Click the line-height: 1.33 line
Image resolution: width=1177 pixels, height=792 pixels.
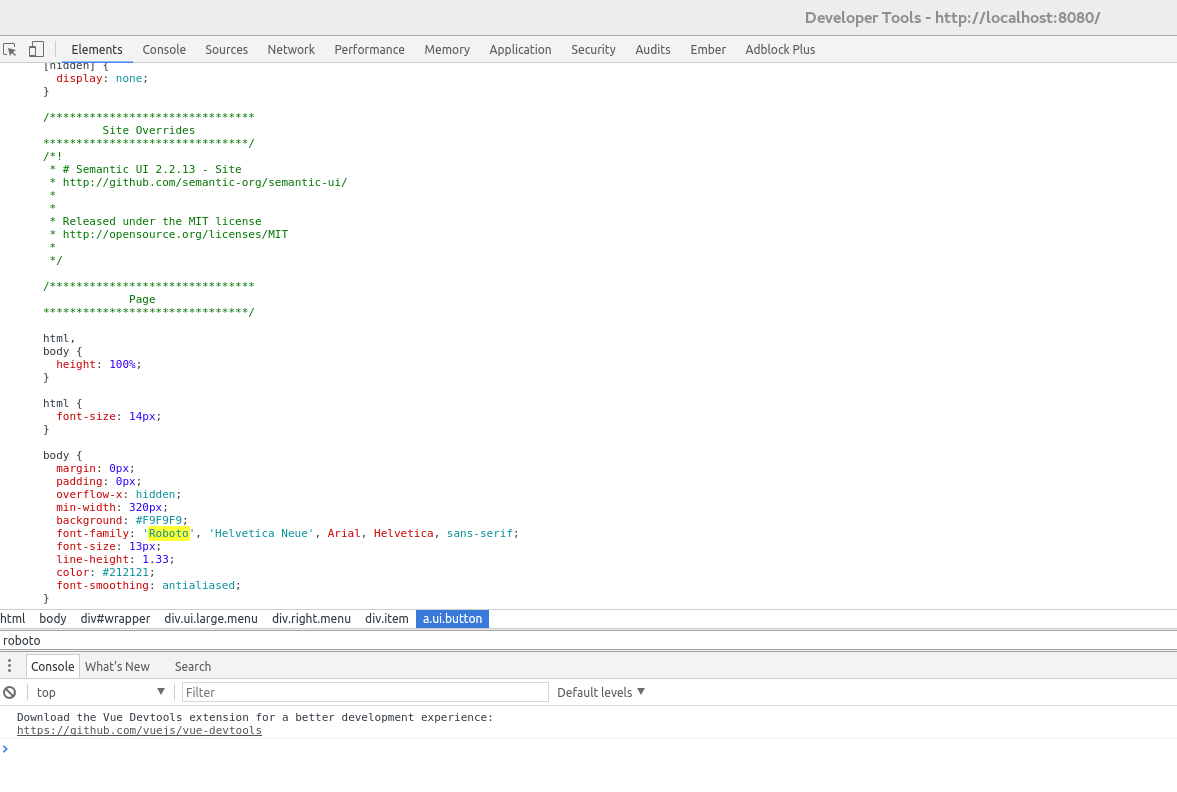click(x=115, y=559)
